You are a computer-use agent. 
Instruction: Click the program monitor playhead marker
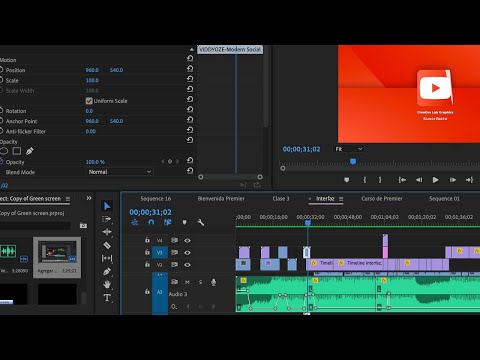pos(353,162)
